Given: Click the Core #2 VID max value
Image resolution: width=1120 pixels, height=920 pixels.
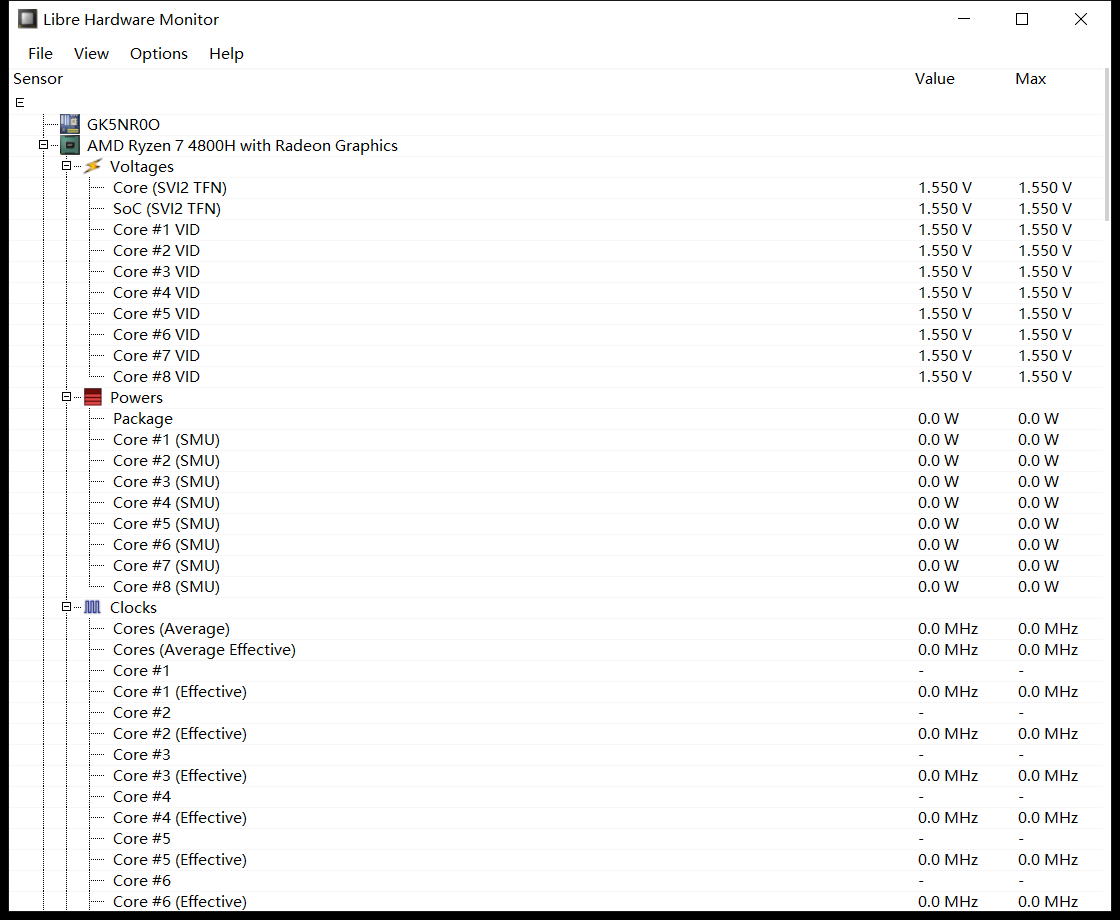Looking at the screenshot, I should coord(1045,251).
